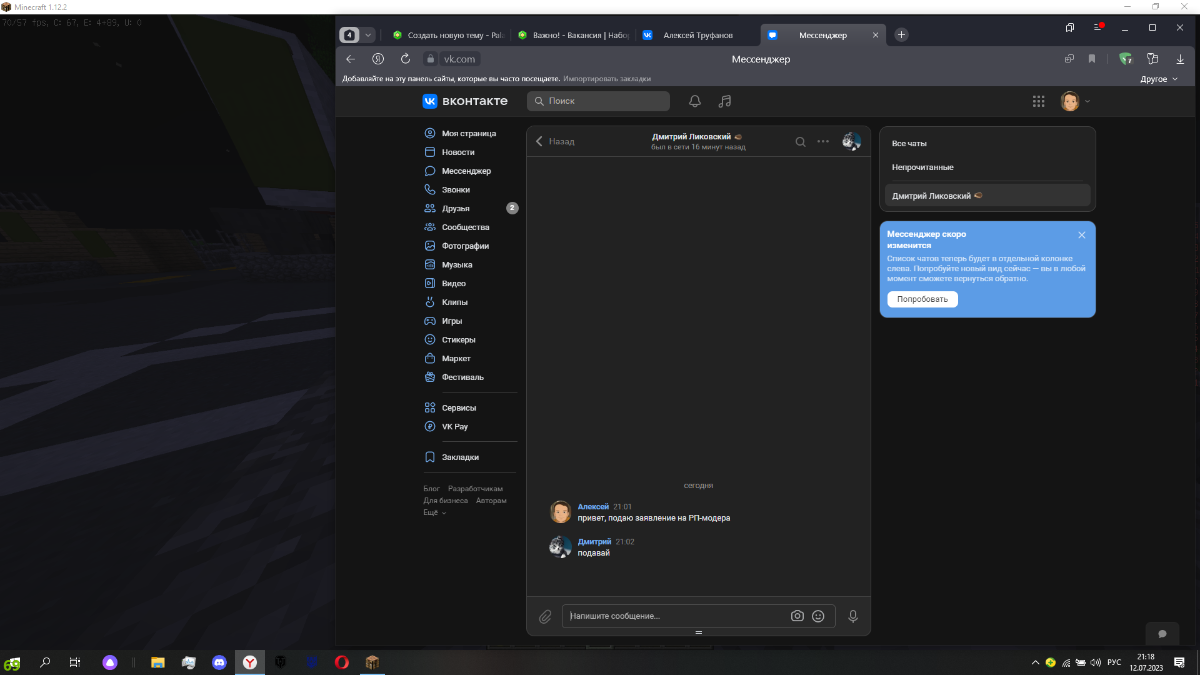
Task: Click the VK Поиск search field
Action: pos(598,101)
